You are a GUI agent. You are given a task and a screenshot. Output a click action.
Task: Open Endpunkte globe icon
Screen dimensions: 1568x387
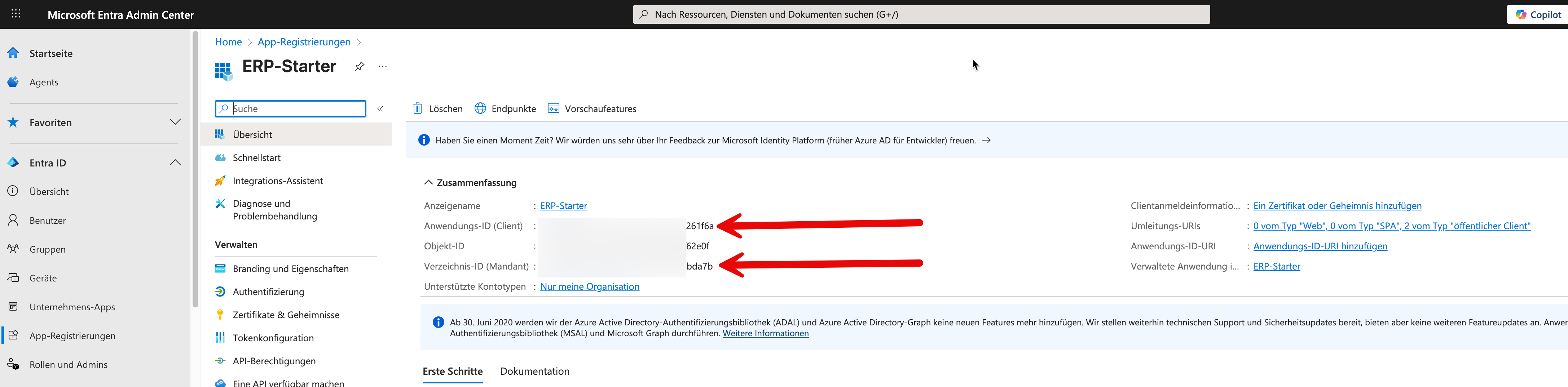[x=480, y=108]
